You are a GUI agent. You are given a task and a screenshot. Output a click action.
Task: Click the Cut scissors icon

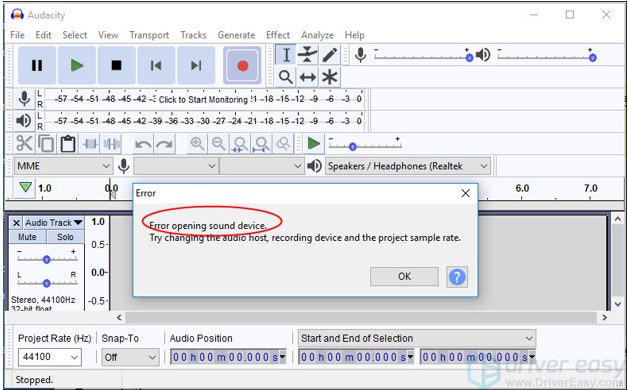tap(24, 143)
